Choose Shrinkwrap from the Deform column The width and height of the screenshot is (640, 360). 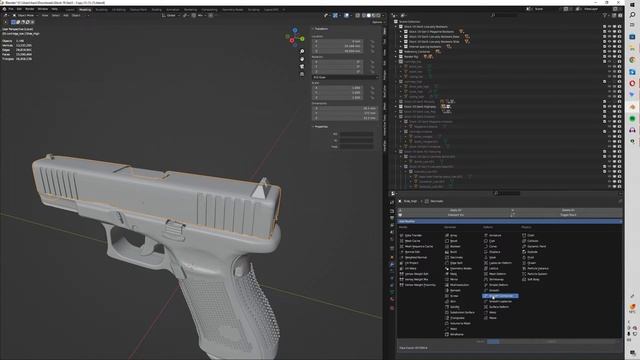point(495,280)
